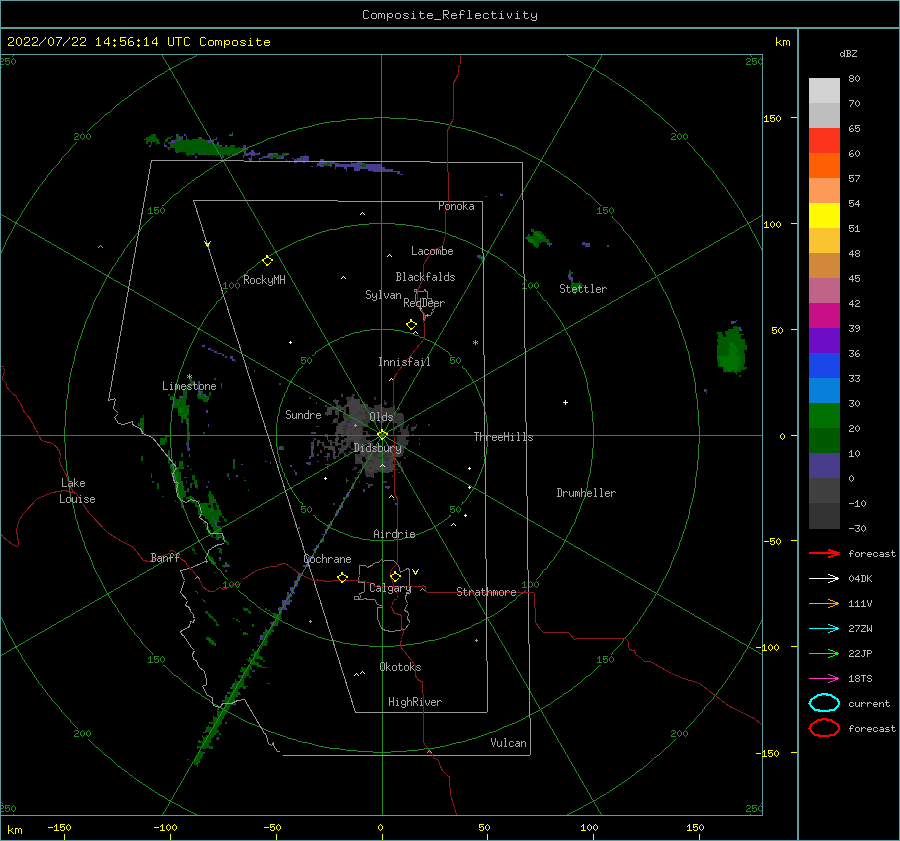Click the Sylvan label
The image size is (900, 841).
click(383, 295)
